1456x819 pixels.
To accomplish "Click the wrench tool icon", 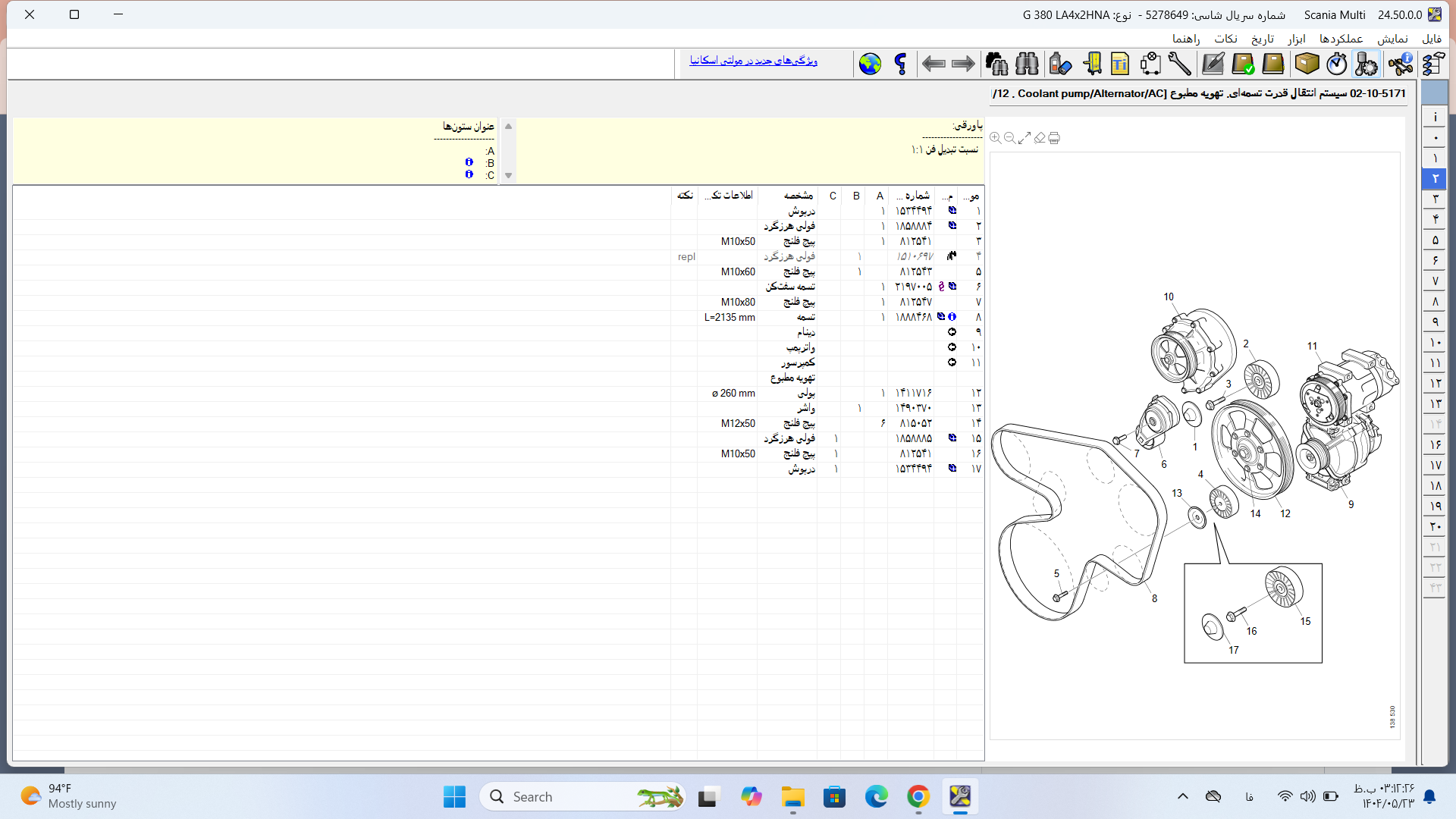I will click(1179, 64).
